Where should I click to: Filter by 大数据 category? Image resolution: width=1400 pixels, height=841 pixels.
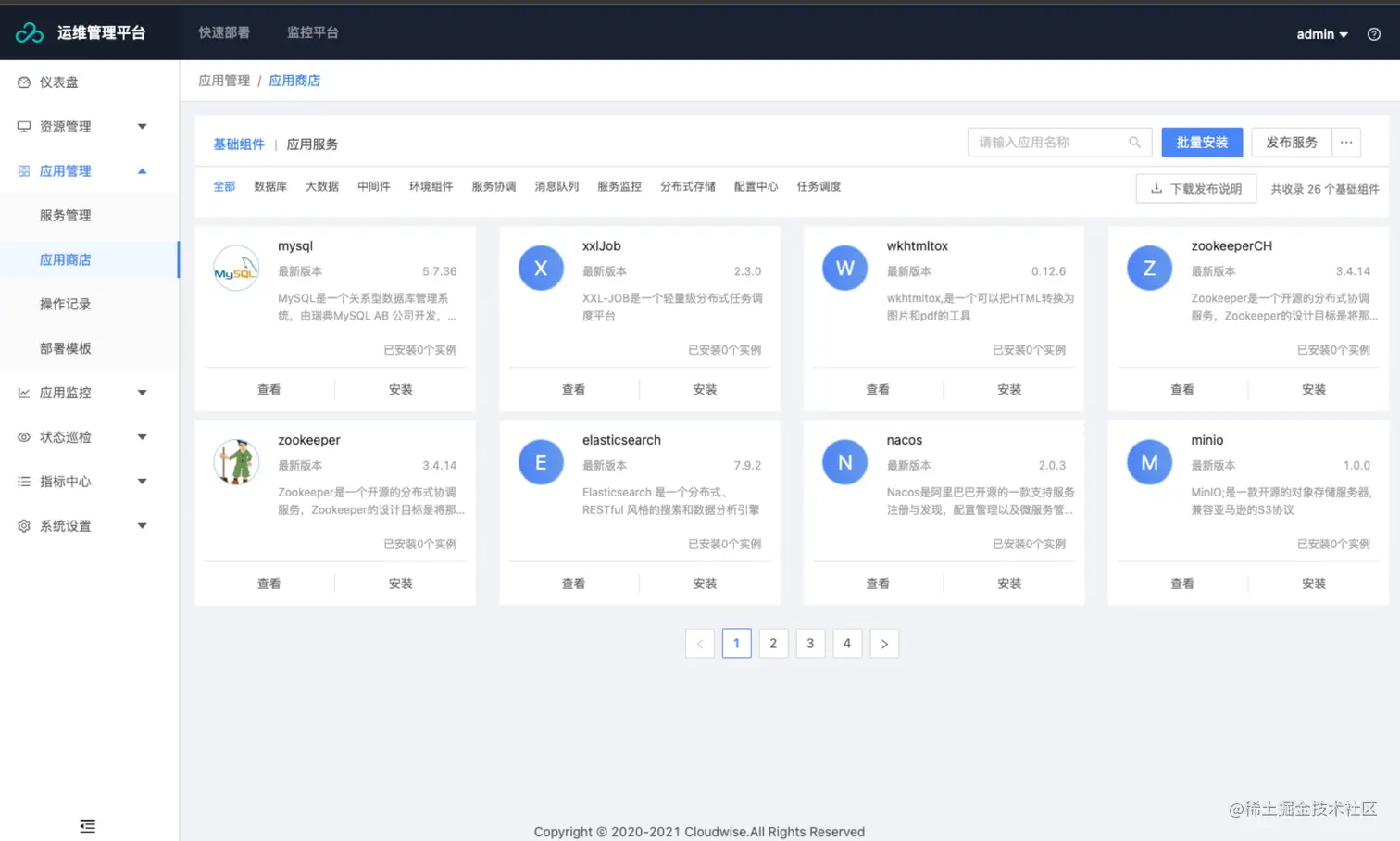coord(322,187)
